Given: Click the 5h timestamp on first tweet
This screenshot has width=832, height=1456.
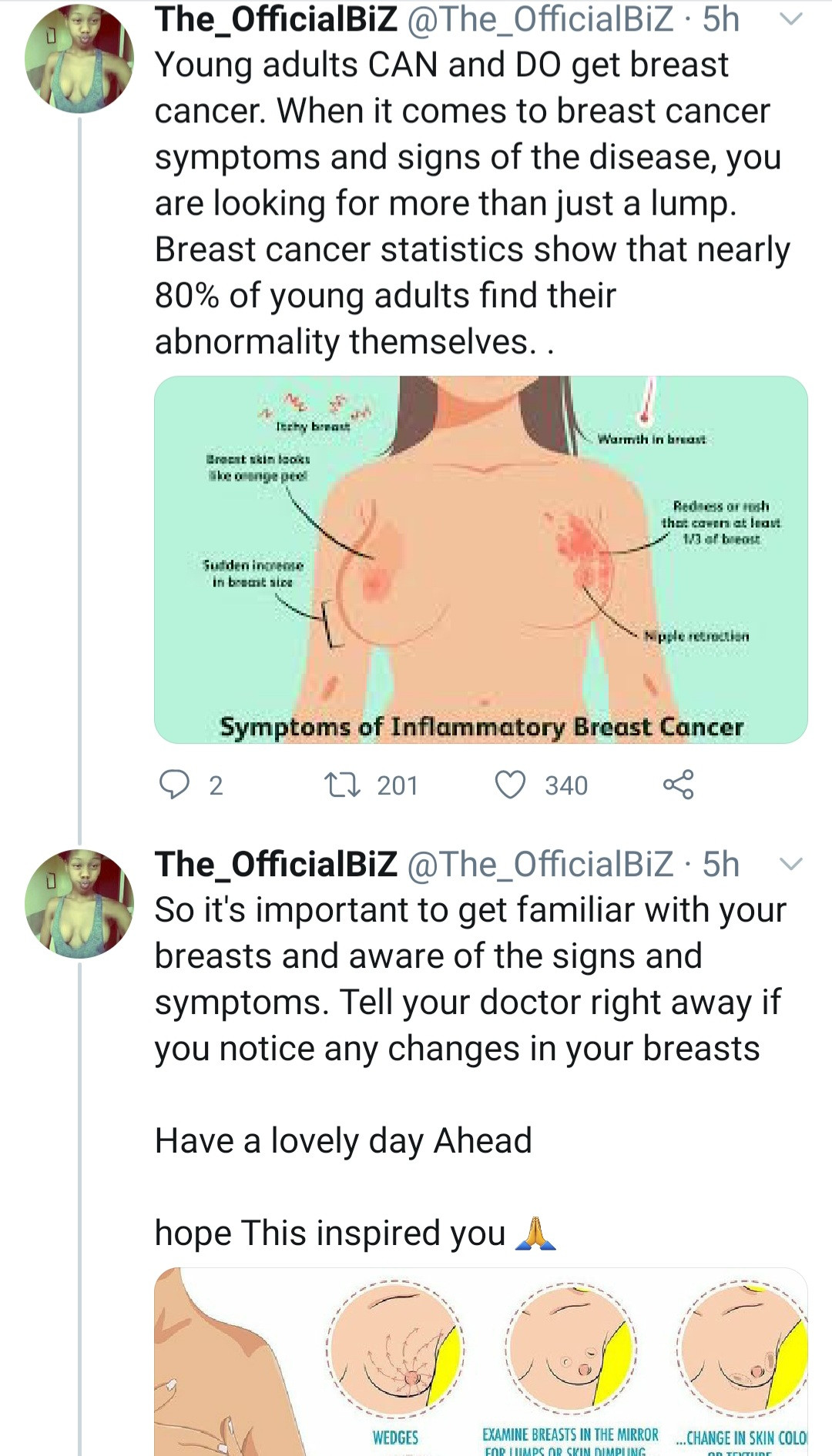Looking at the screenshot, I should pyautogui.click(x=721, y=19).
